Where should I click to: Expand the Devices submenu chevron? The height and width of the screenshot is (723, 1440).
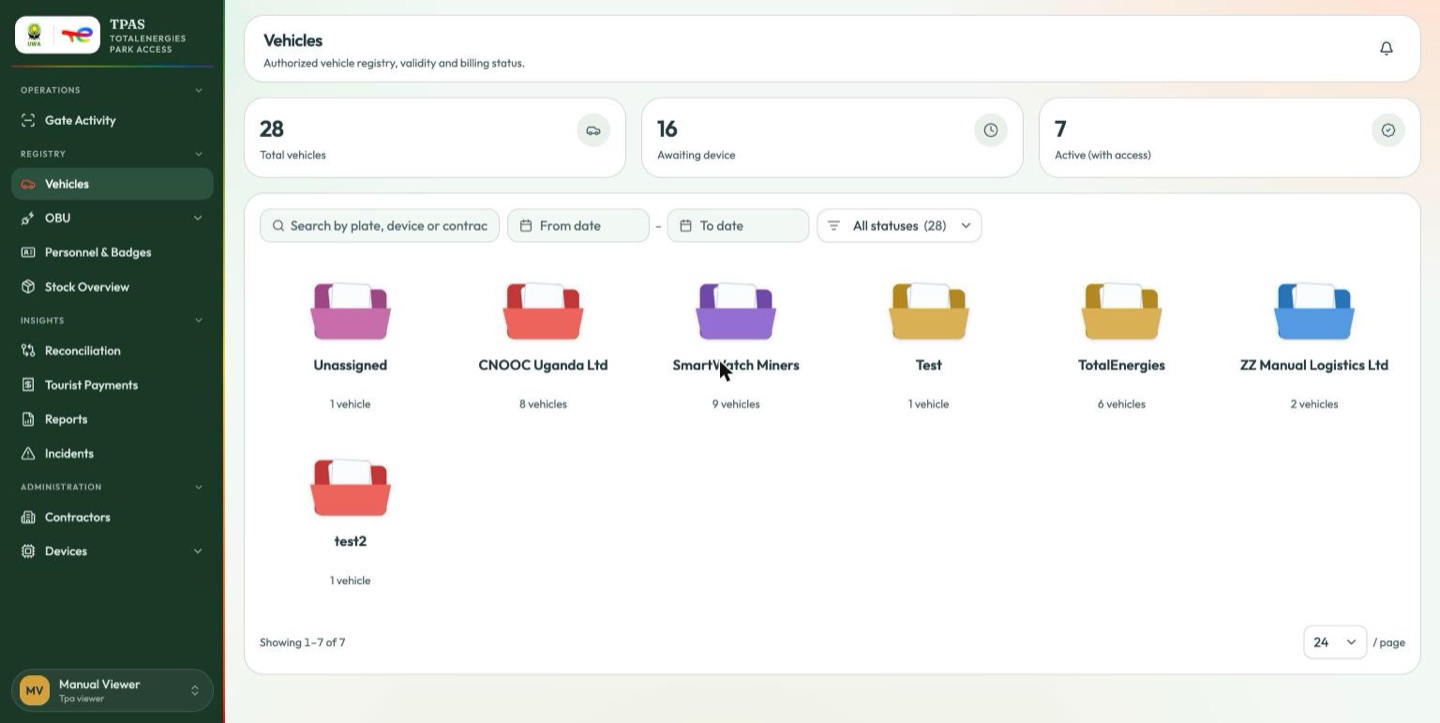tap(198, 551)
